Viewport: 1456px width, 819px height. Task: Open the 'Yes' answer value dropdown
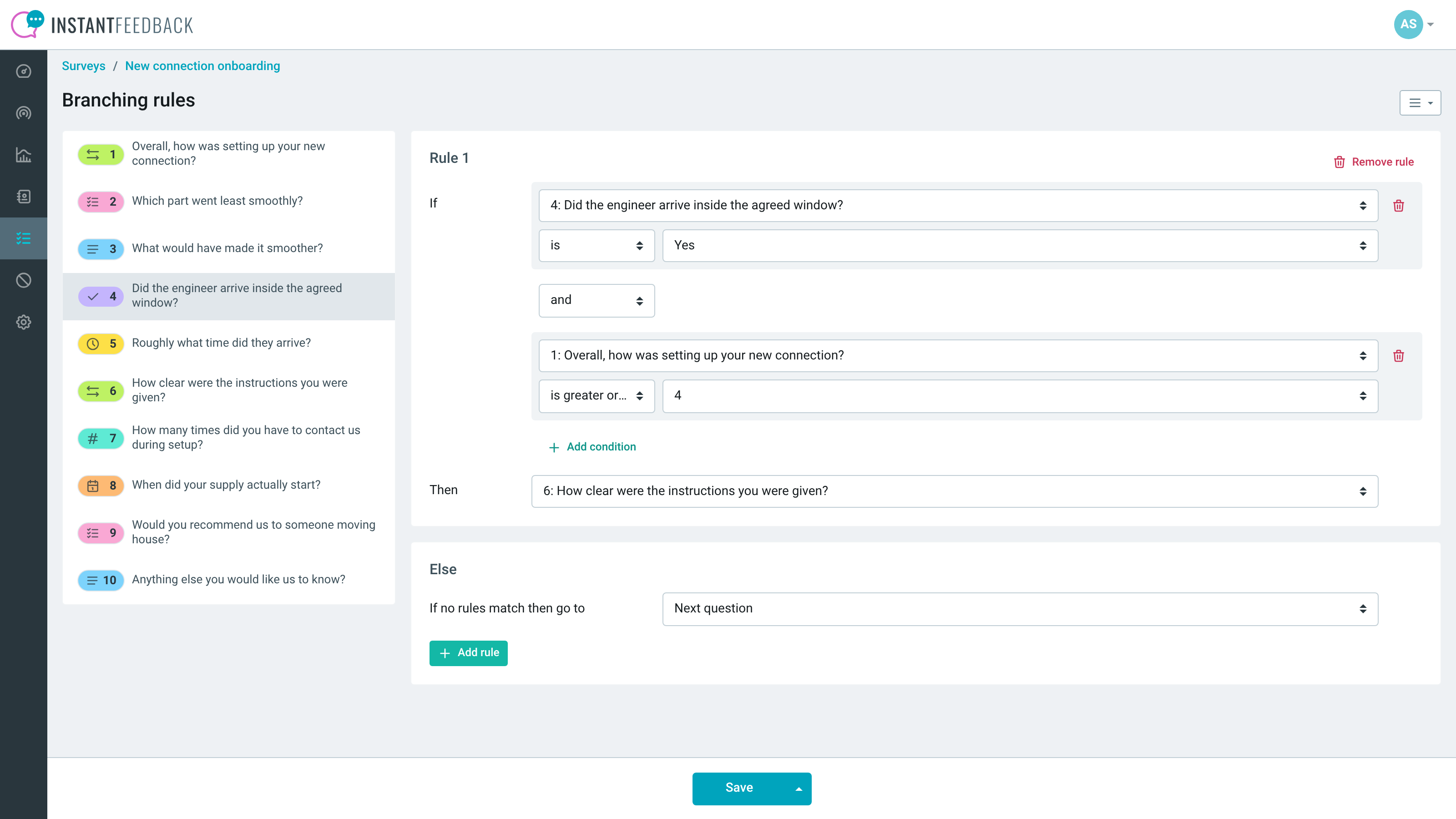[1020, 246]
